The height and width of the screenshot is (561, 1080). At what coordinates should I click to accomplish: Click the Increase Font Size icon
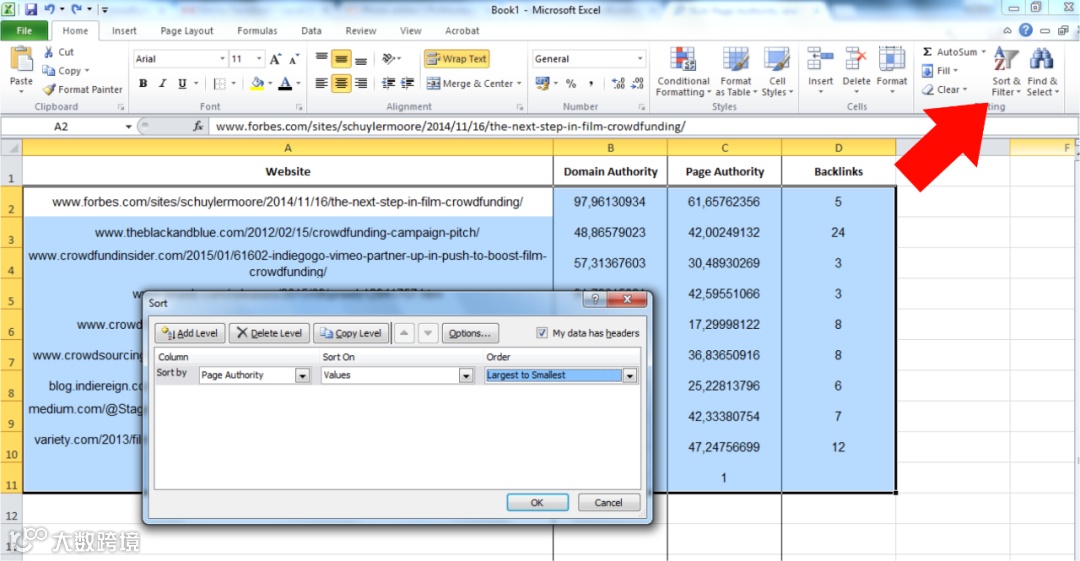point(276,59)
